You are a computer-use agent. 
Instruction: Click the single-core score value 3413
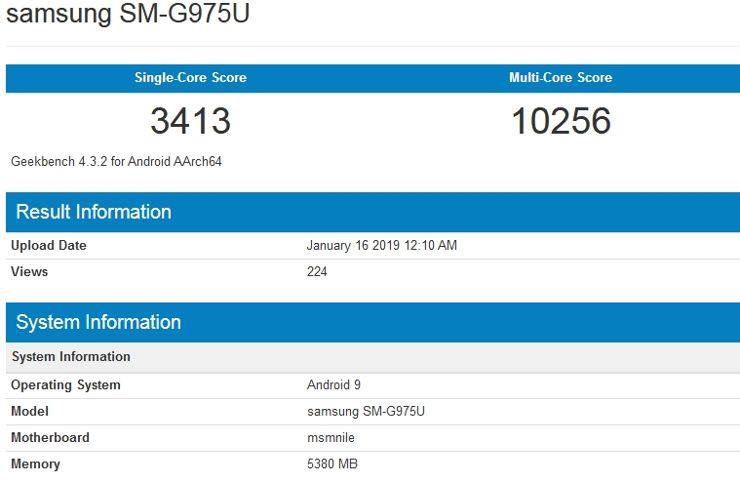coord(190,121)
